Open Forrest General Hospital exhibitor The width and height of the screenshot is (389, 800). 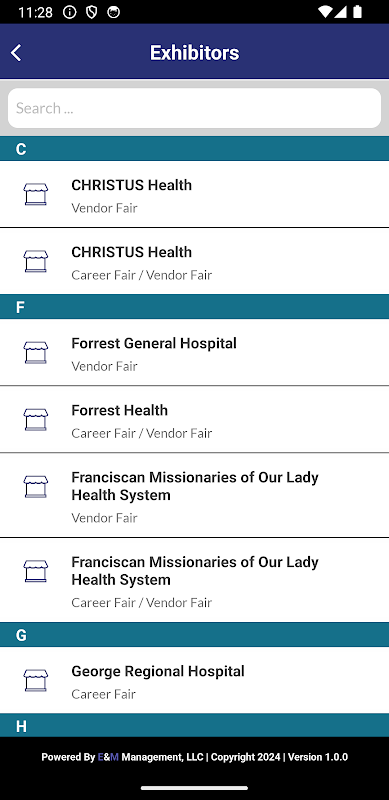tap(194, 353)
